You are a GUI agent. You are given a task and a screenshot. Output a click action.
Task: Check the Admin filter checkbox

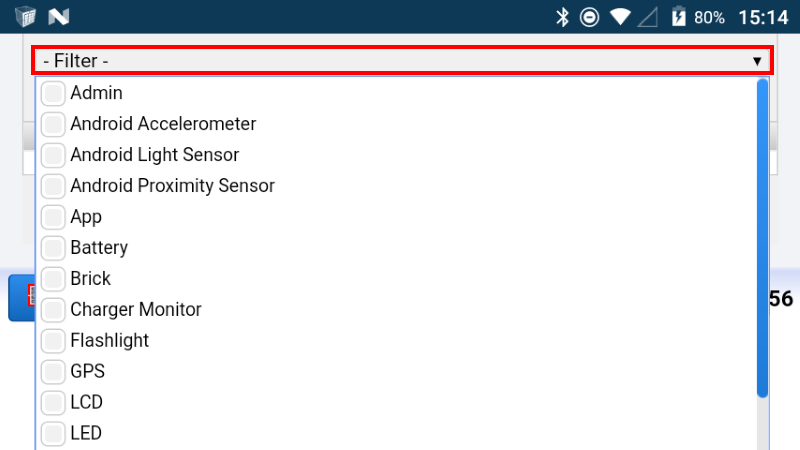(x=53, y=93)
